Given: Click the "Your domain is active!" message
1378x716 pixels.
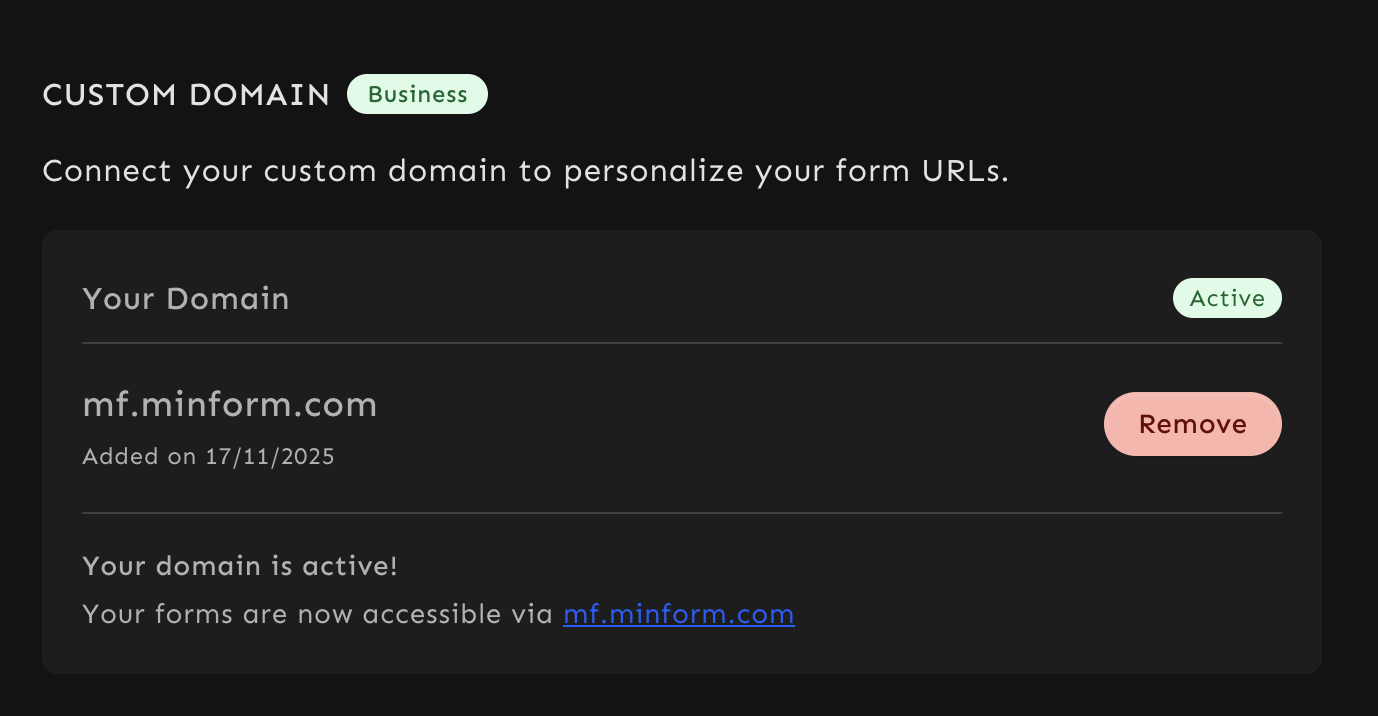Looking at the screenshot, I should [x=240, y=566].
